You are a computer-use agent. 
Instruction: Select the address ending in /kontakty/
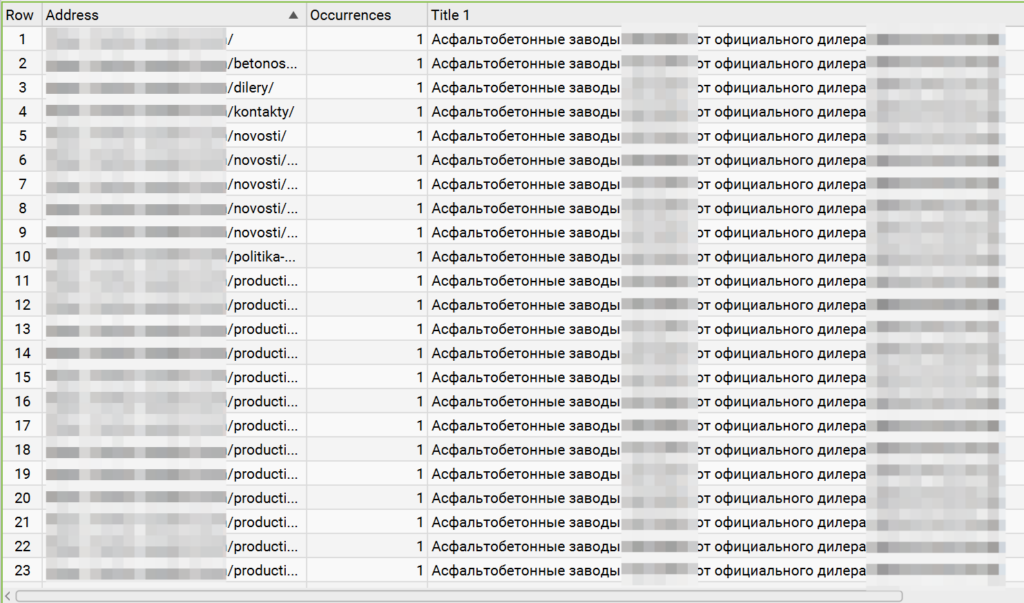click(261, 112)
